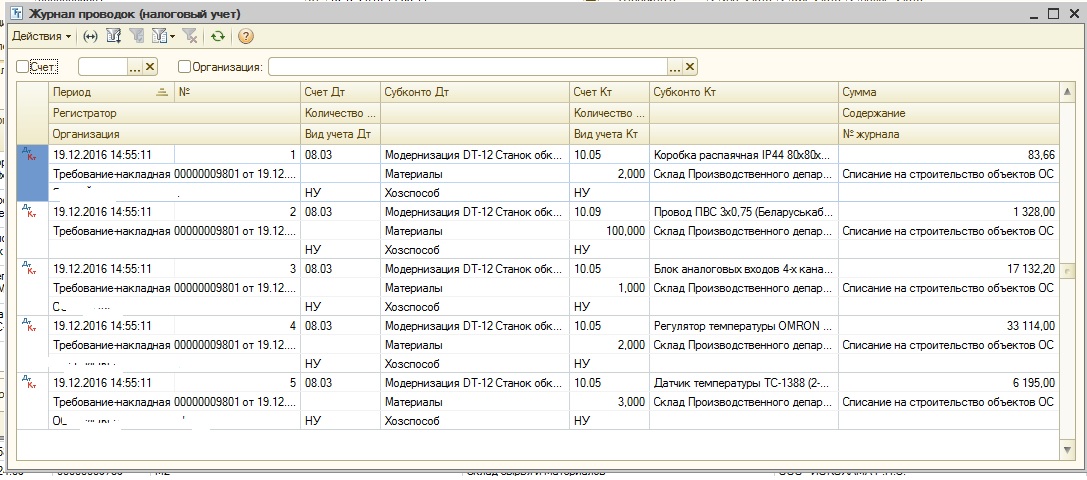The width and height of the screenshot is (1087, 480).
Task: Refresh the journal list
Action: [218, 36]
